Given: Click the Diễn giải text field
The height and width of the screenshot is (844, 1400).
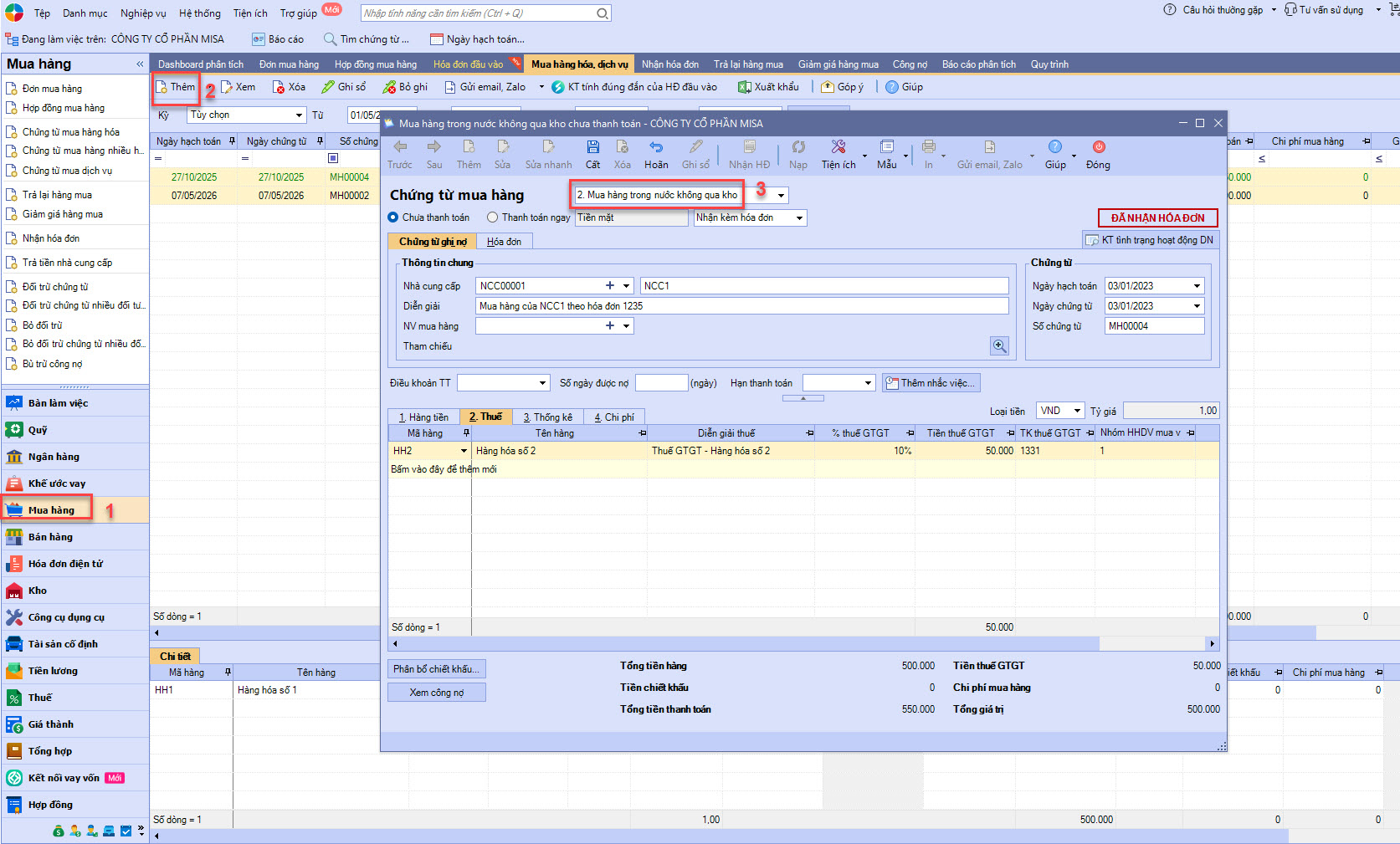Looking at the screenshot, I should click(741, 306).
